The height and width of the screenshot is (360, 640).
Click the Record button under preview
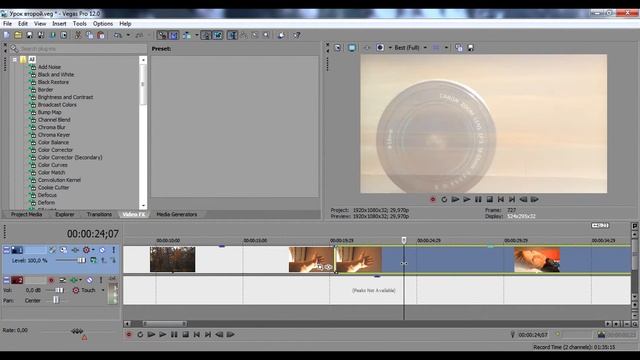pyautogui.click(x=433, y=200)
